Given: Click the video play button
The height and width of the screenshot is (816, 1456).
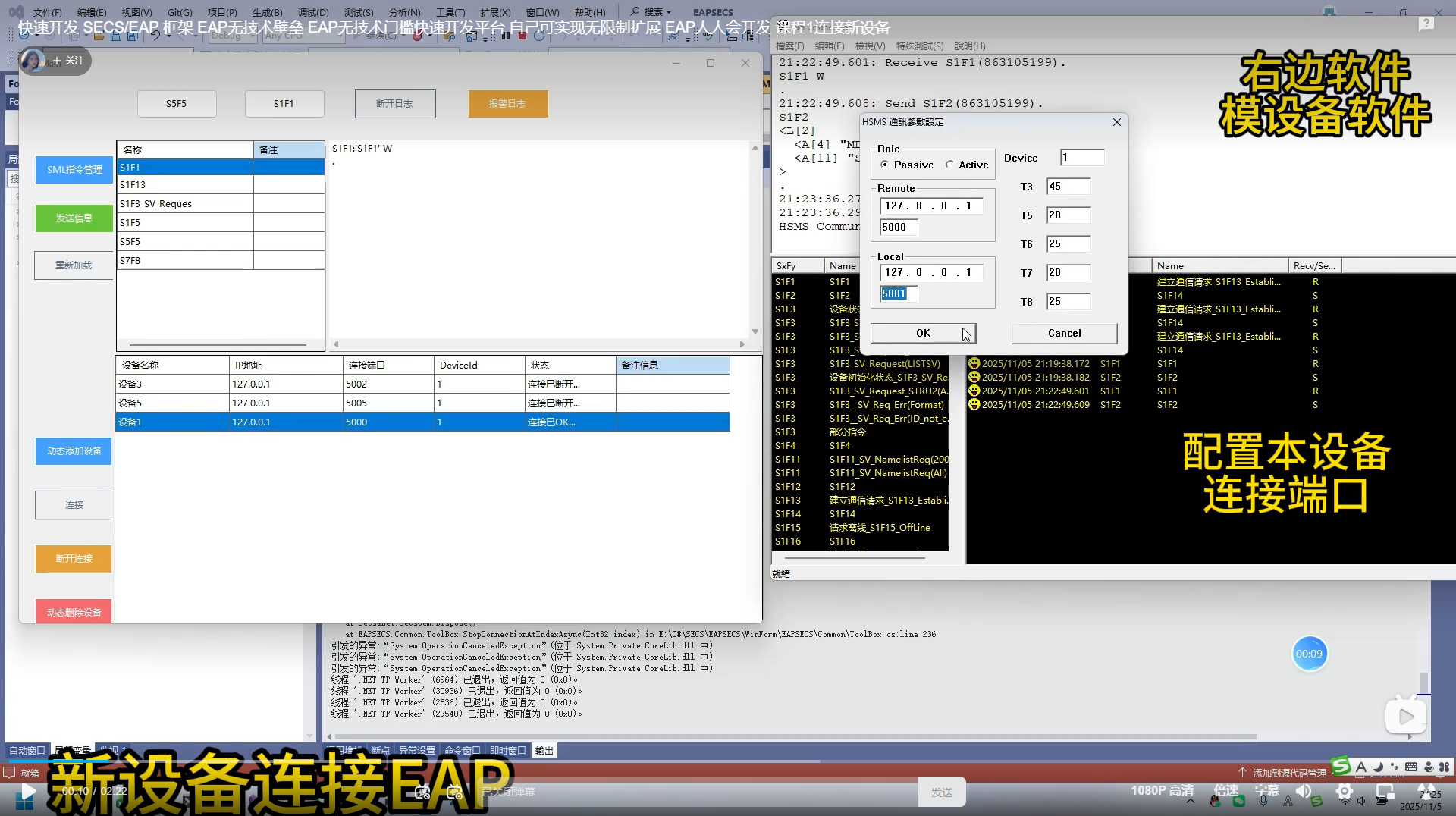Looking at the screenshot, I should tap(27, 792).
